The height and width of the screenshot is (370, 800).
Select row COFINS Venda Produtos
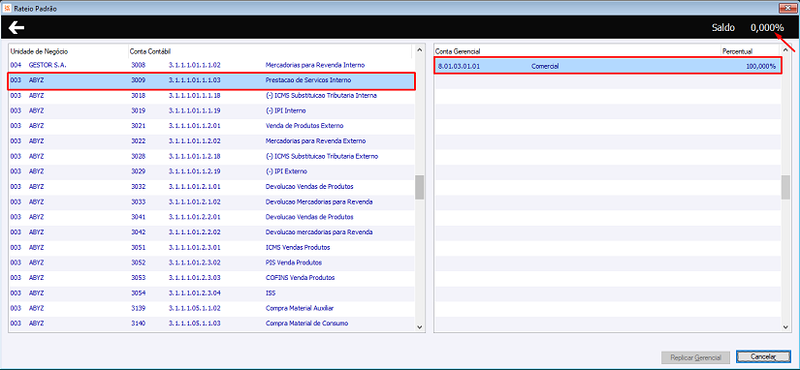pos(211,278)
